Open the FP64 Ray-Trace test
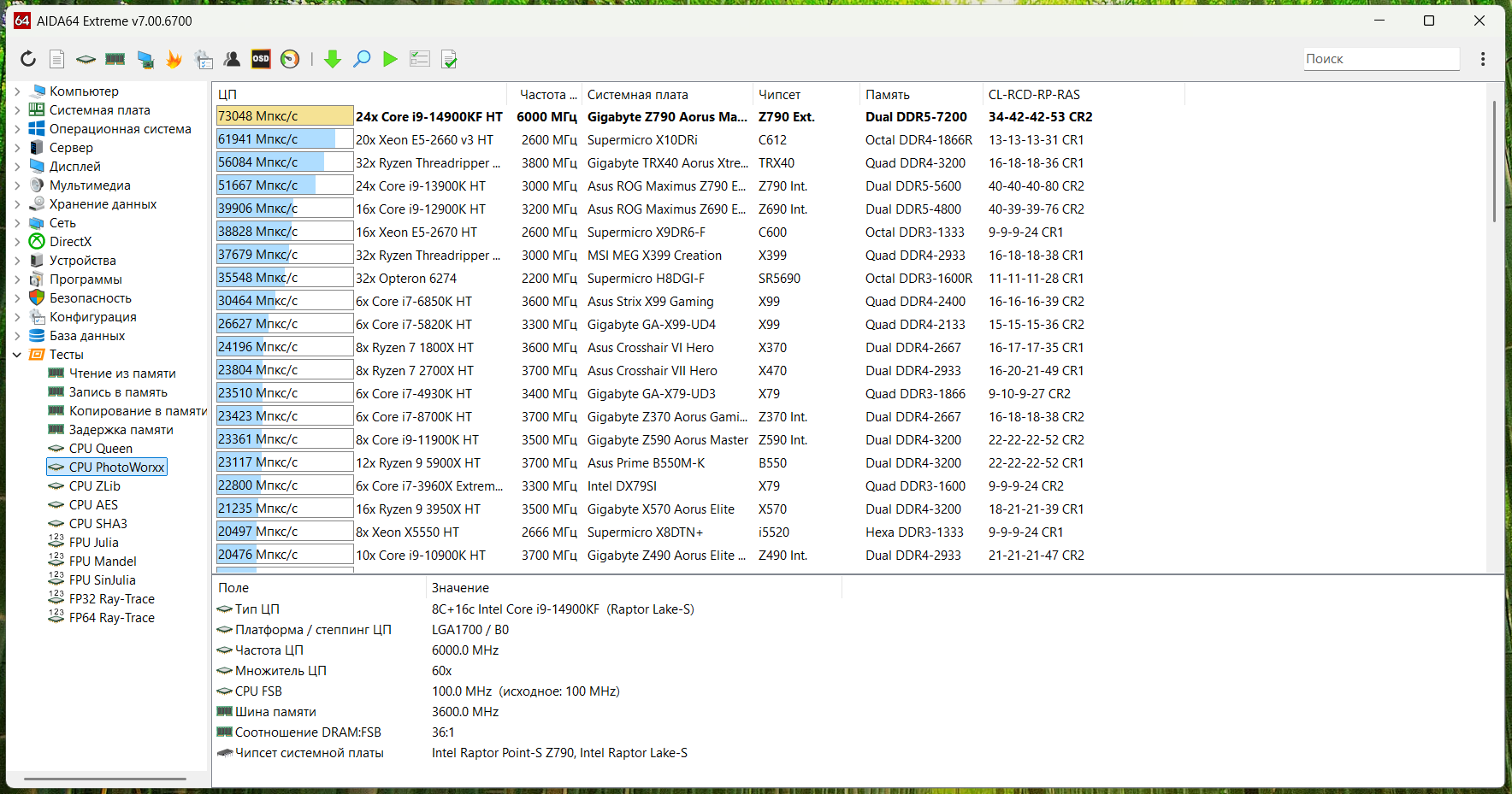The width and height of the screenshot is (1512, 794). [111, 618]
